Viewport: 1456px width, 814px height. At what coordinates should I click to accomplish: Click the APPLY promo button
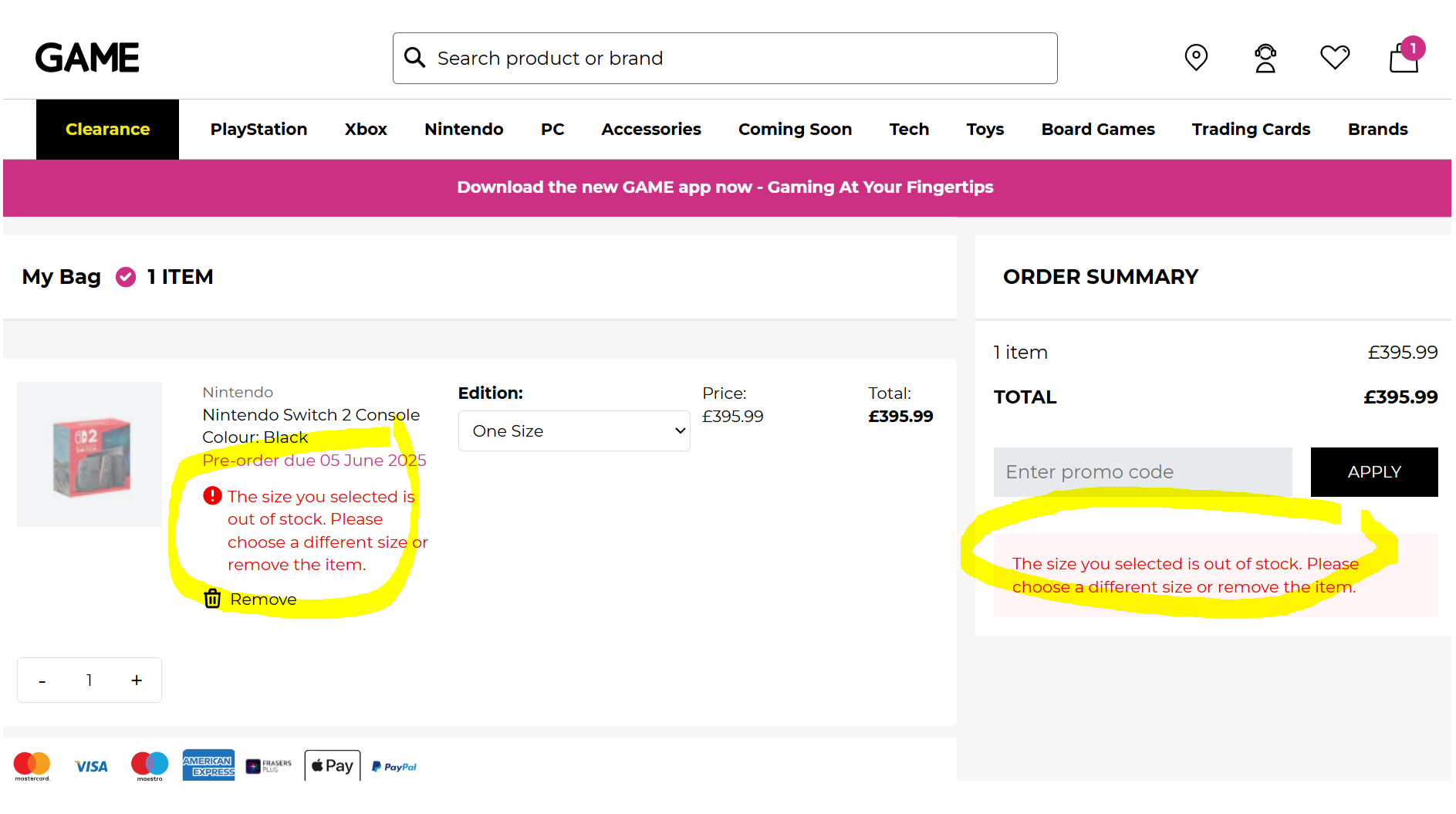[x=1373, y=472]
